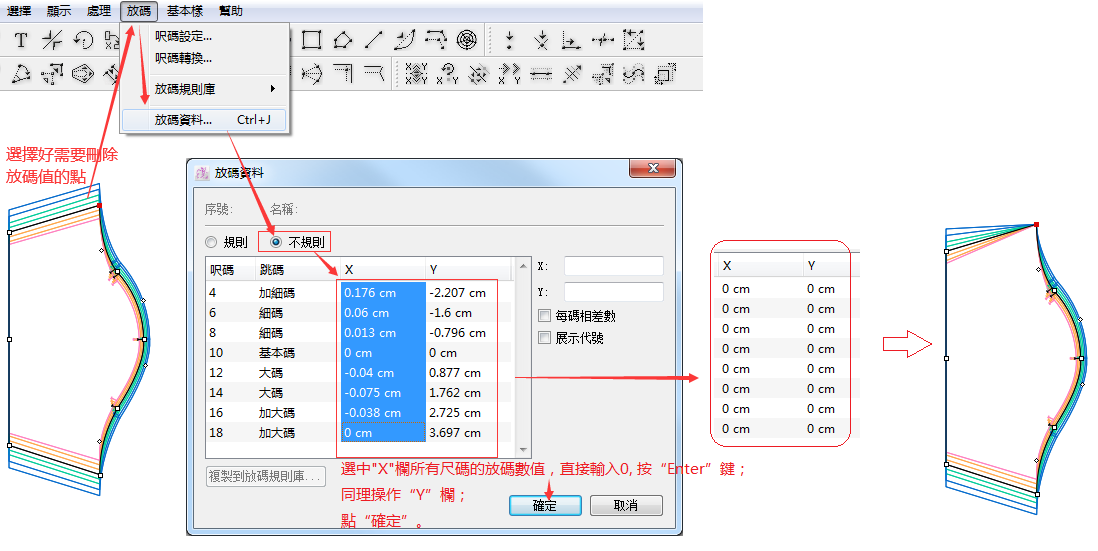Viewport: 1098px width, 551px height.
Task: Select the 規則 radio button
Action: click(211, 242)
